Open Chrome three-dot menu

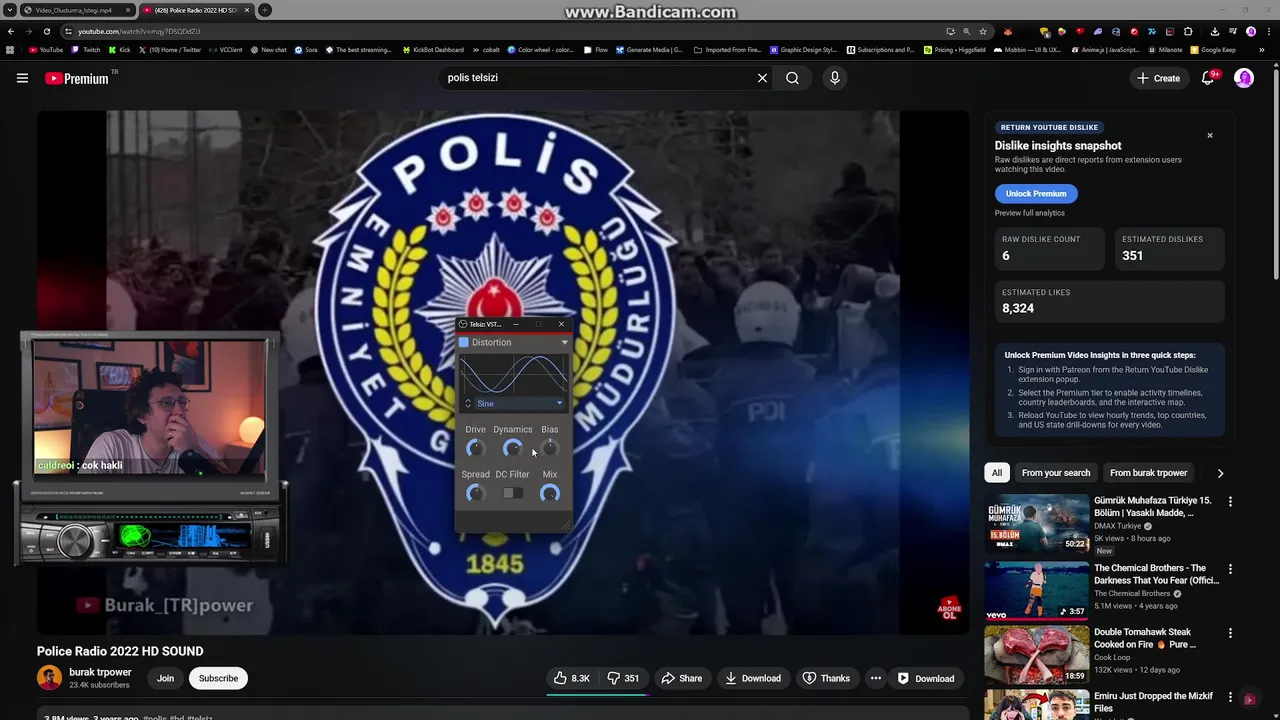tap(1267, 31)
